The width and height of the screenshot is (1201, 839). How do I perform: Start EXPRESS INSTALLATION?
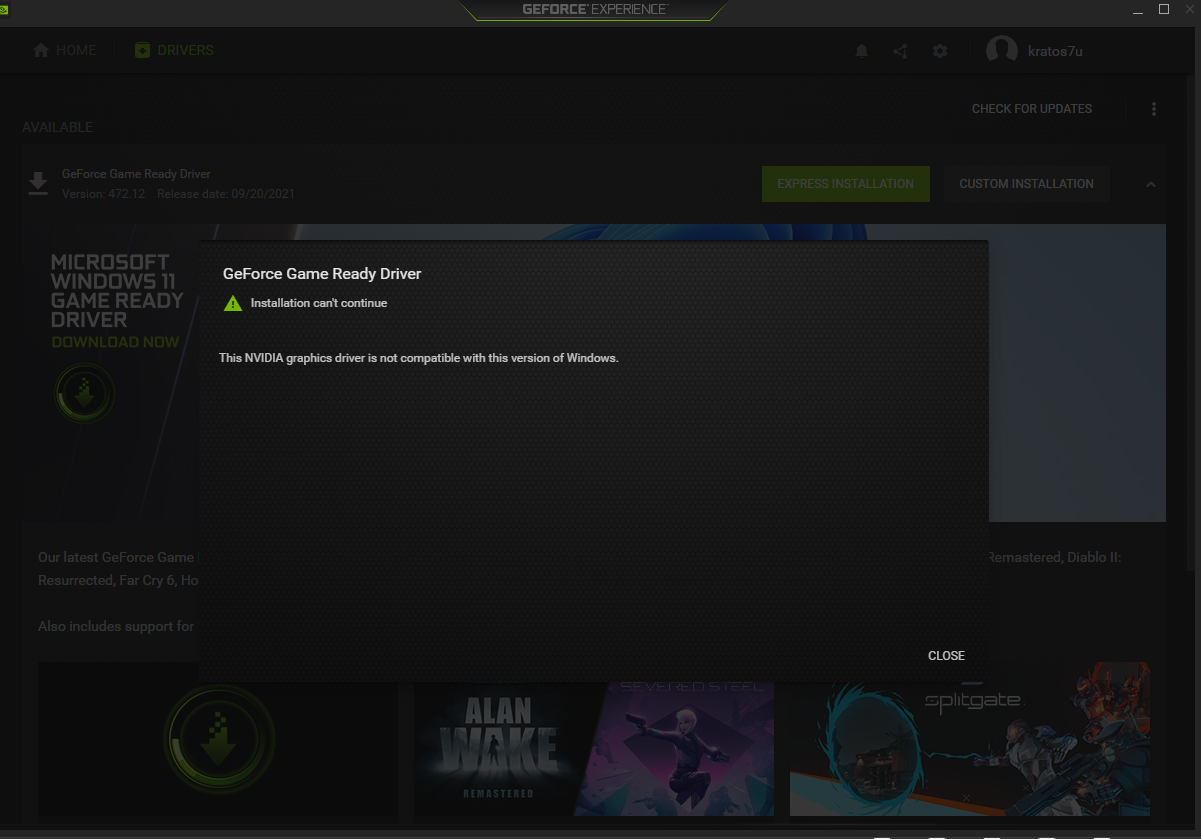coord(846,184)
